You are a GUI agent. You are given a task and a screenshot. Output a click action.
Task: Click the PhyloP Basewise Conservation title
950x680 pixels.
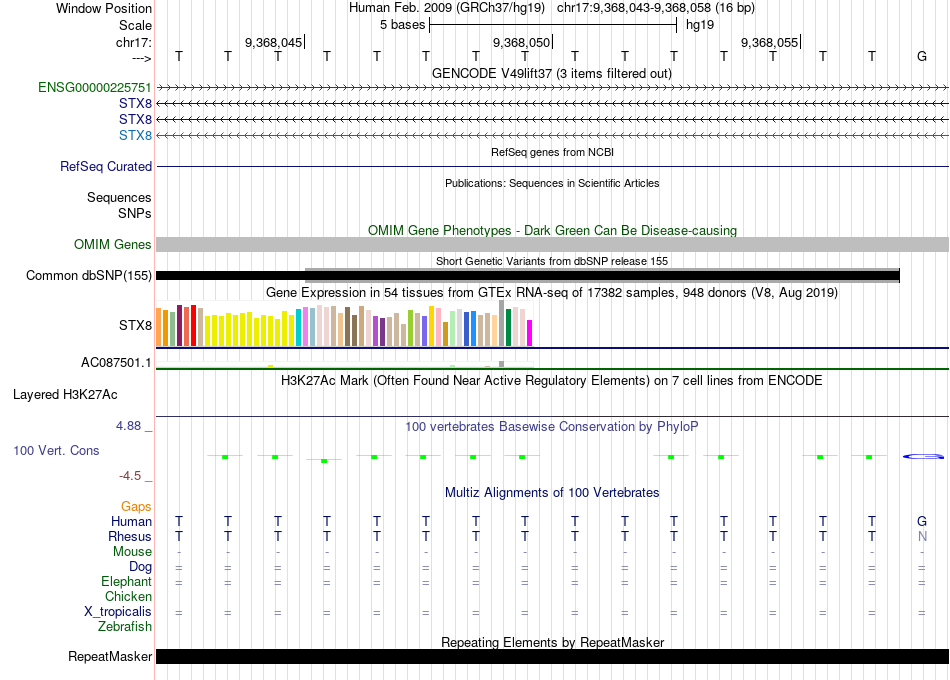(x=552, y=427)
